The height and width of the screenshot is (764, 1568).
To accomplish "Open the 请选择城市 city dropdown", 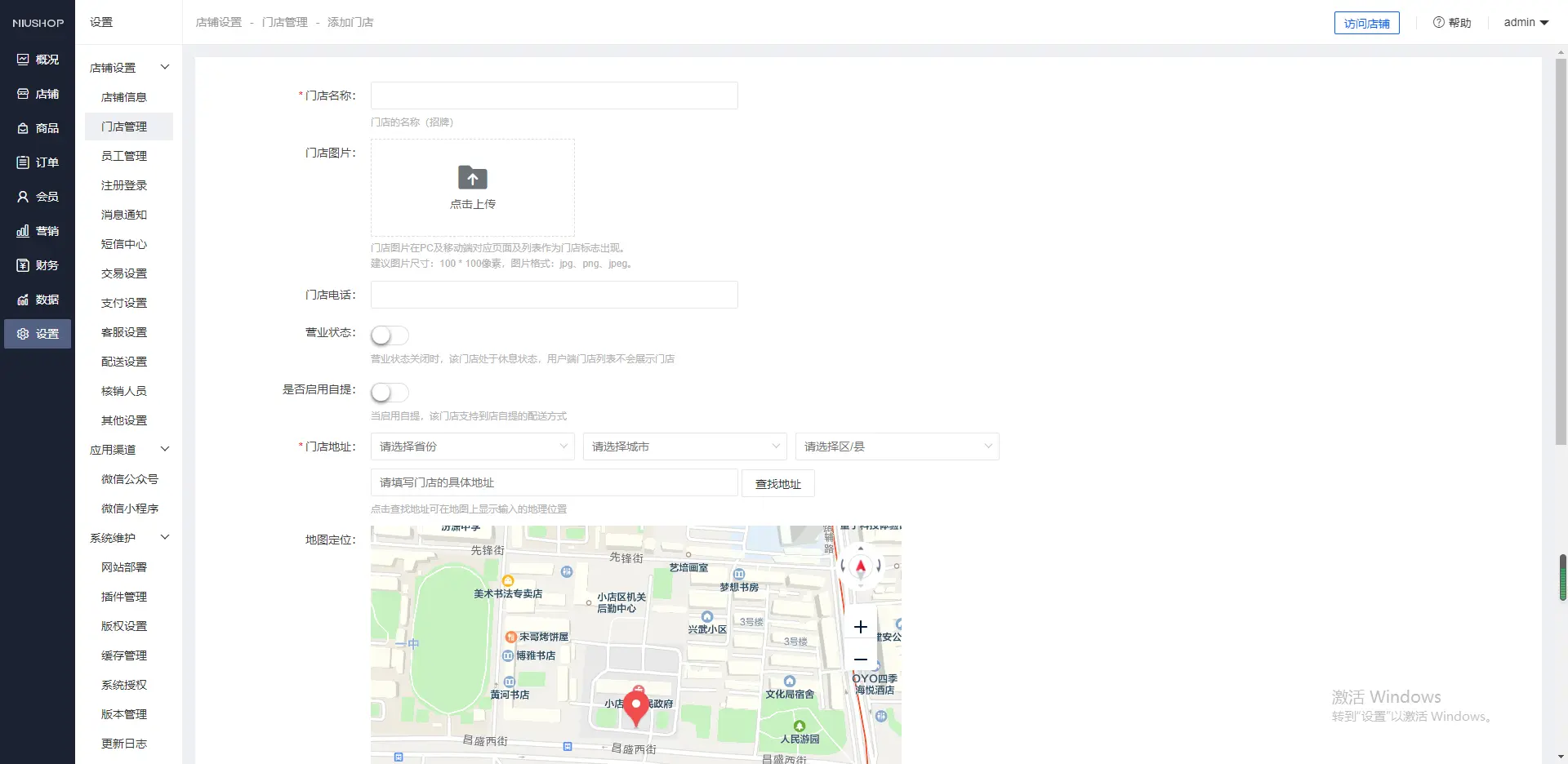I will pos(684,446).
